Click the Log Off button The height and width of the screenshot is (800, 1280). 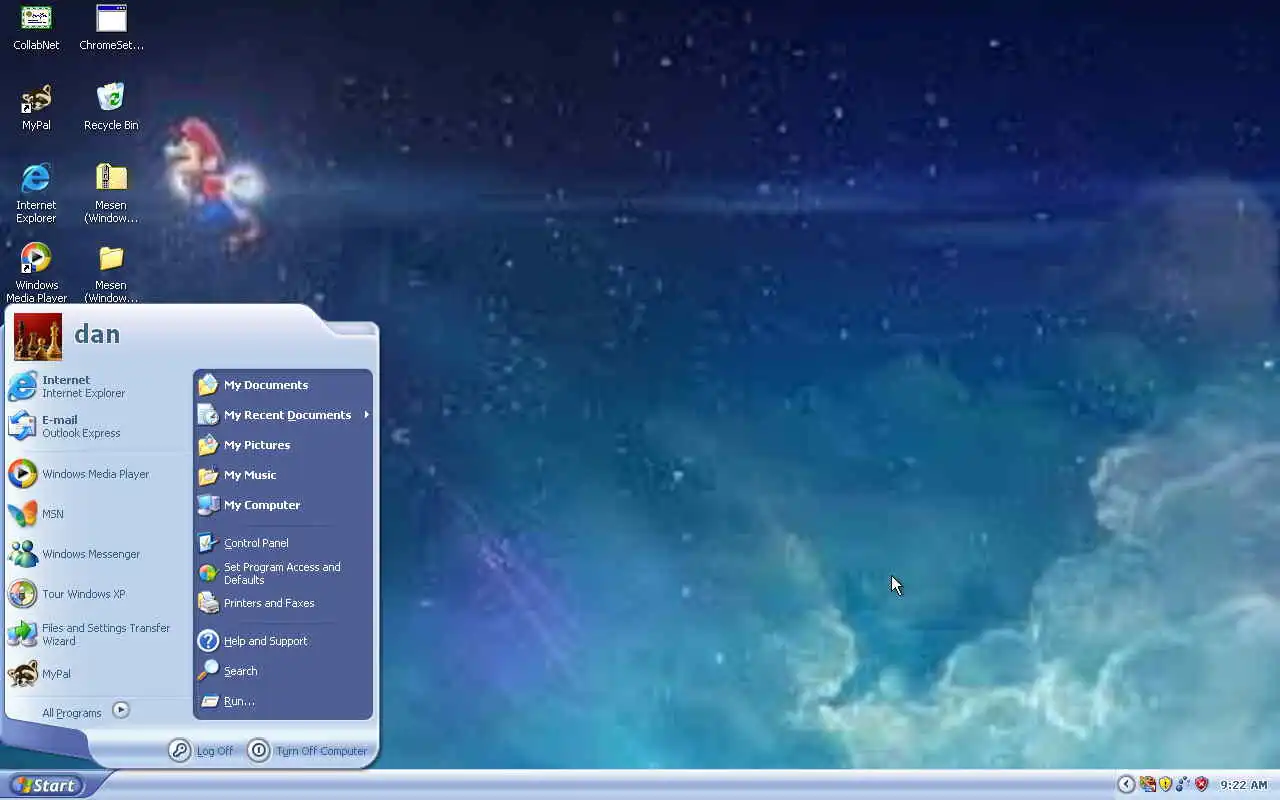pyautogui.click(x=201, y=750)
